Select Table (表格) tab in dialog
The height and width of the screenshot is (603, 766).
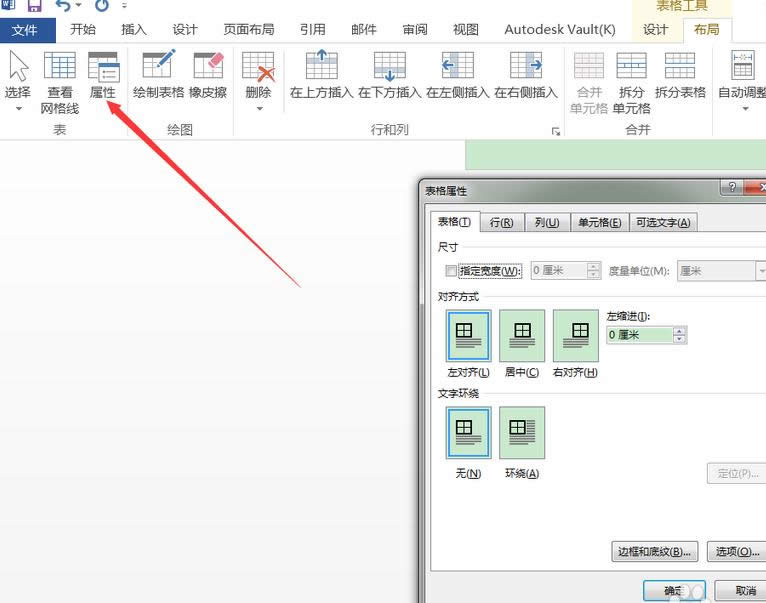454,222
